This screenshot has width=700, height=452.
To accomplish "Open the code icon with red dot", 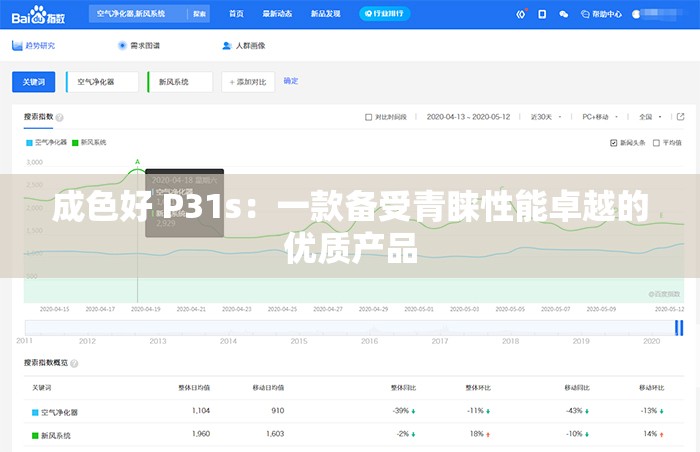I will [x=521, y=14].
